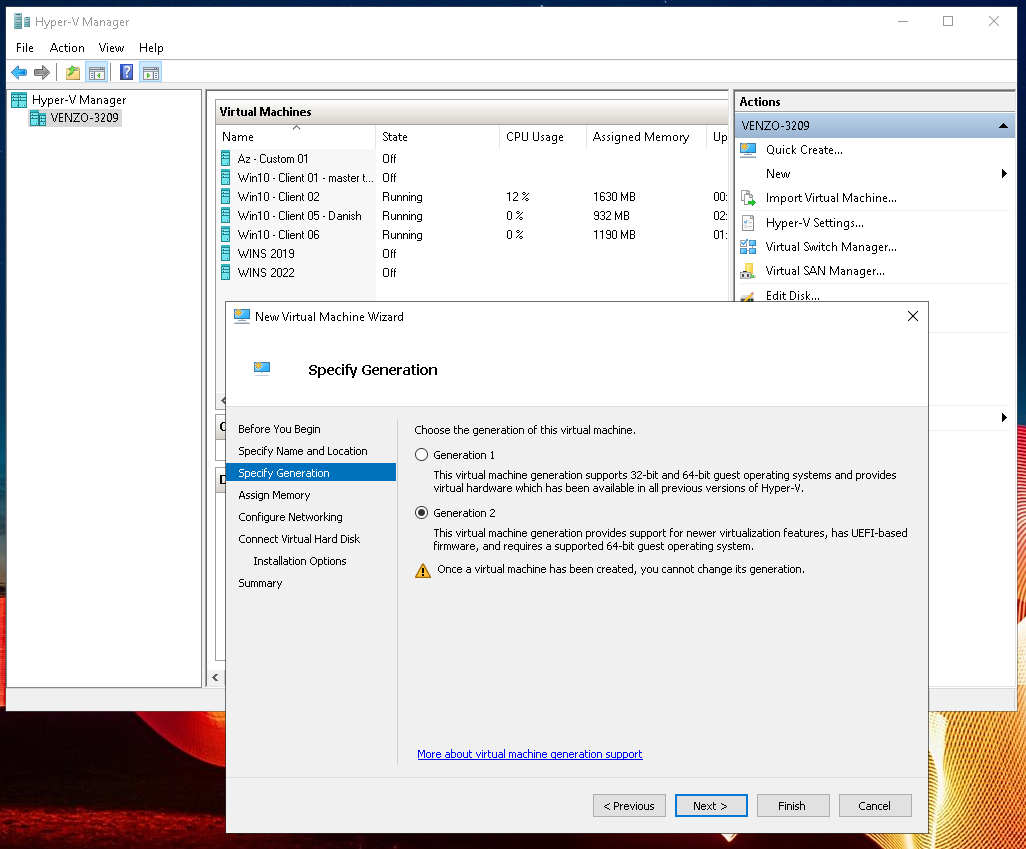Go to Assign Memory wizard step
The width and height of the screenshot is (1026, 849).
(274, 495)
